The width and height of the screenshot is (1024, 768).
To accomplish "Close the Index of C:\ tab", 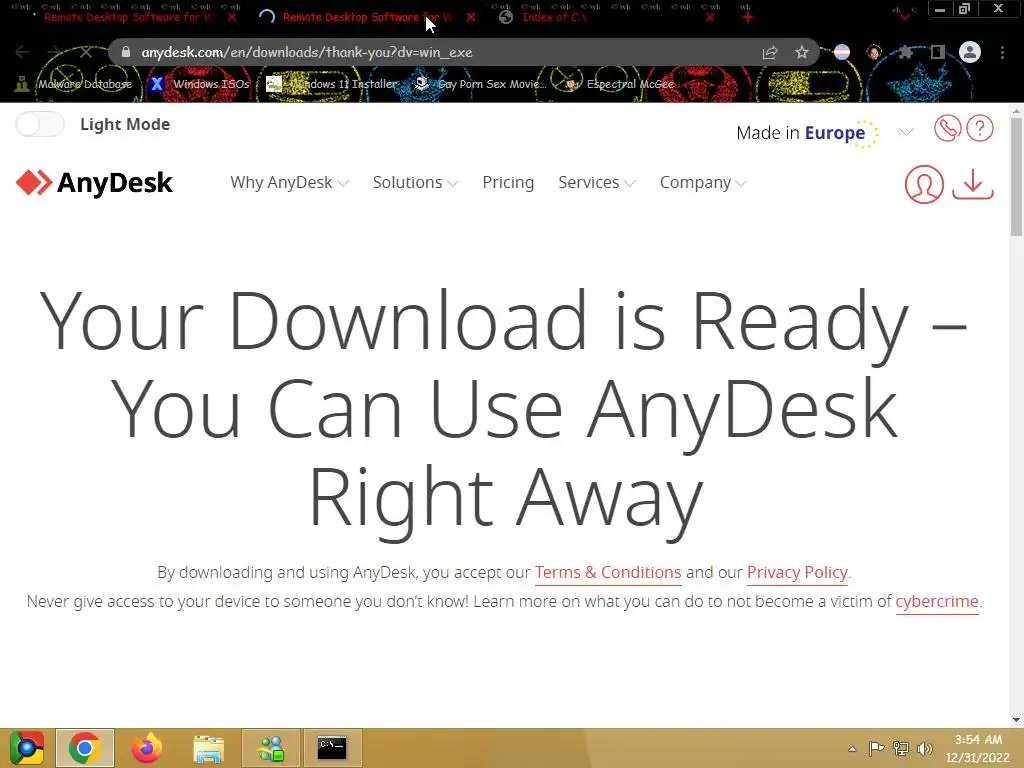I will point(710,18).
